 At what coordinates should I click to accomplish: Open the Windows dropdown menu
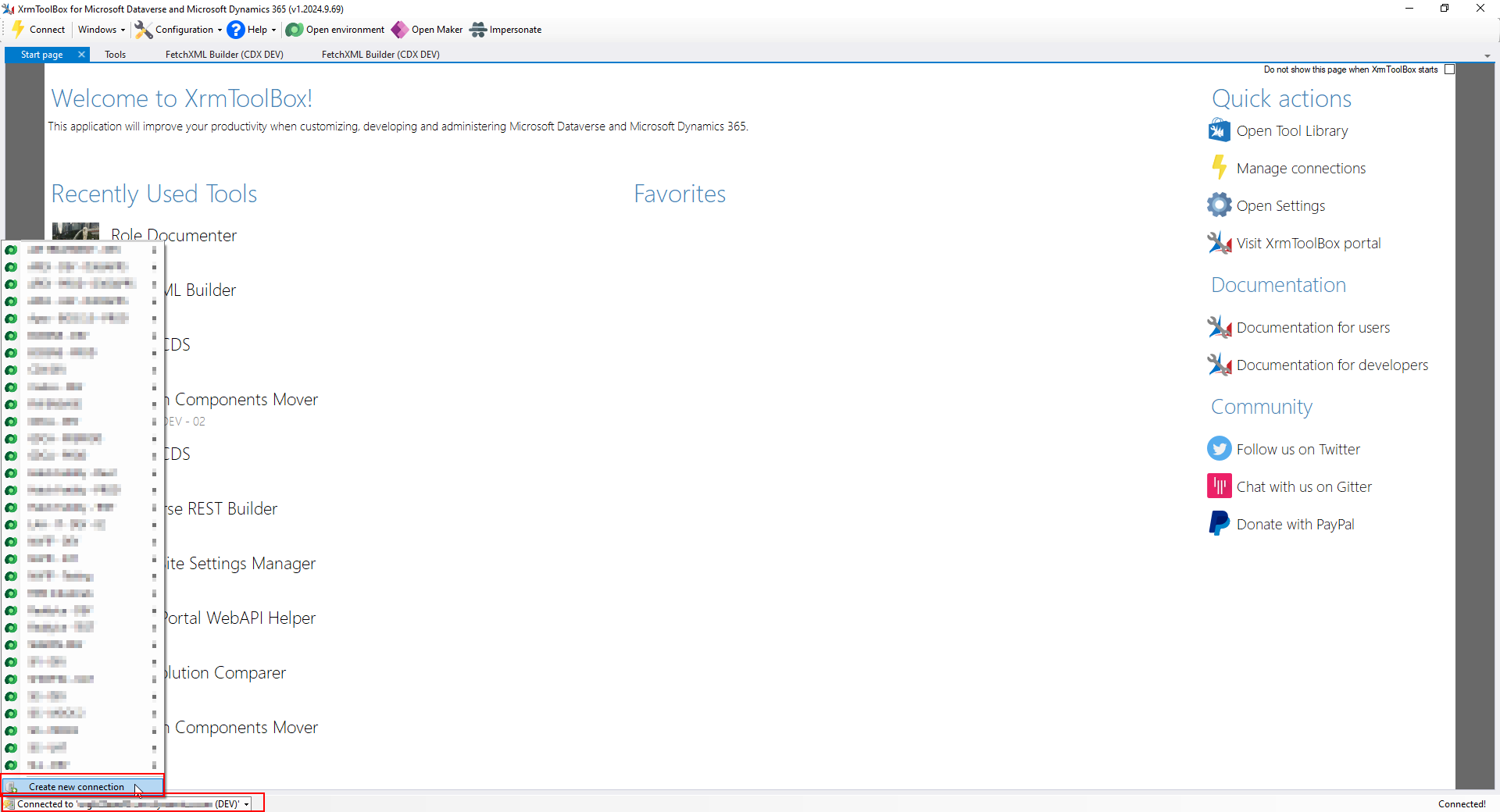pos(102,30)
